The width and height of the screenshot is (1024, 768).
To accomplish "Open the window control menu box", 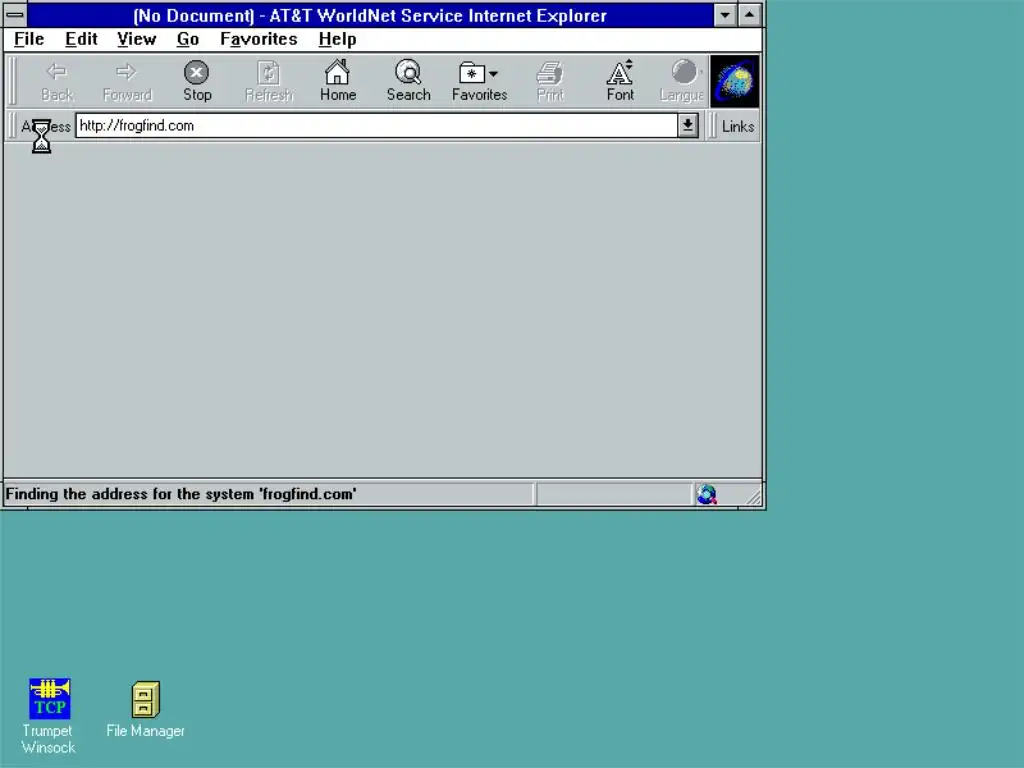I will click(x=15, y=15).
